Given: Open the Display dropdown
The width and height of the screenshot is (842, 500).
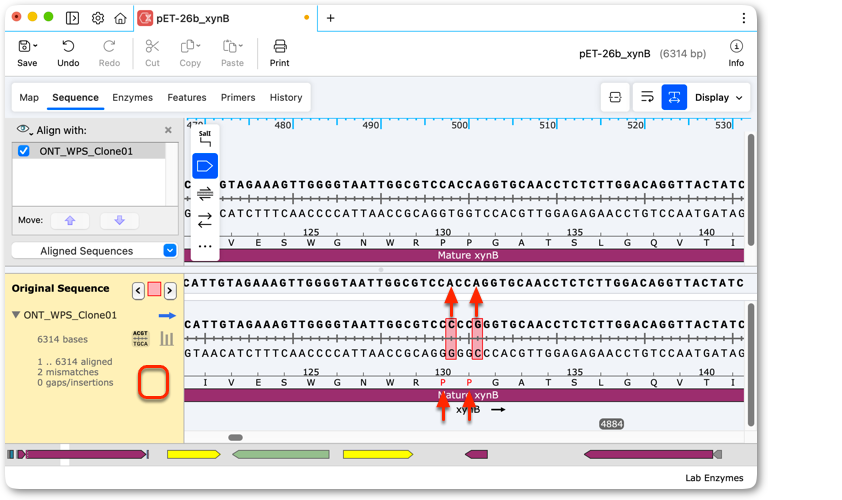Looking at the screenshot, I should (x=718, y=97).
